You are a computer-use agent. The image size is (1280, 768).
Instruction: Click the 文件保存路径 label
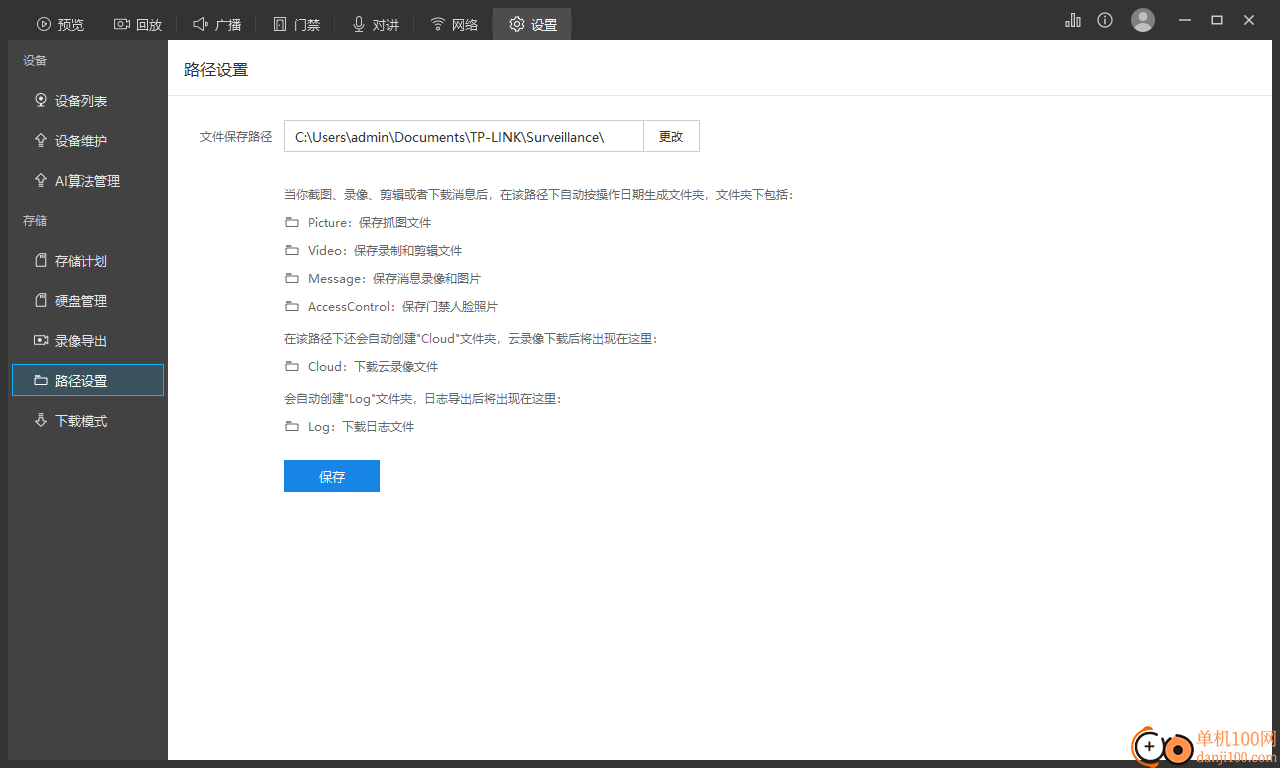(x=236, y=137)
